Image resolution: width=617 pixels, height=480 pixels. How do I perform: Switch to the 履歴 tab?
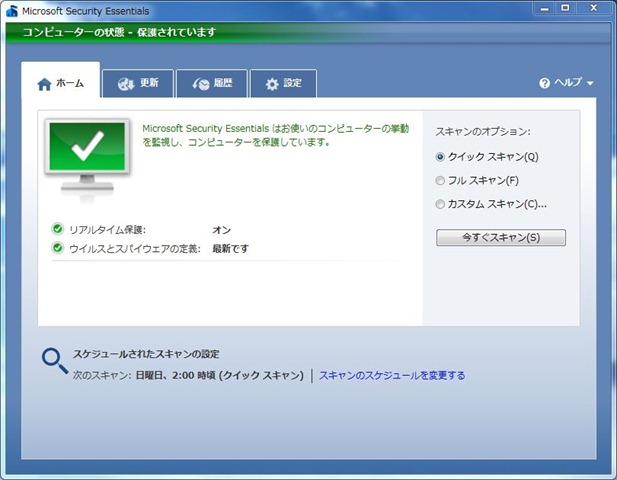(x=212, y=83)
